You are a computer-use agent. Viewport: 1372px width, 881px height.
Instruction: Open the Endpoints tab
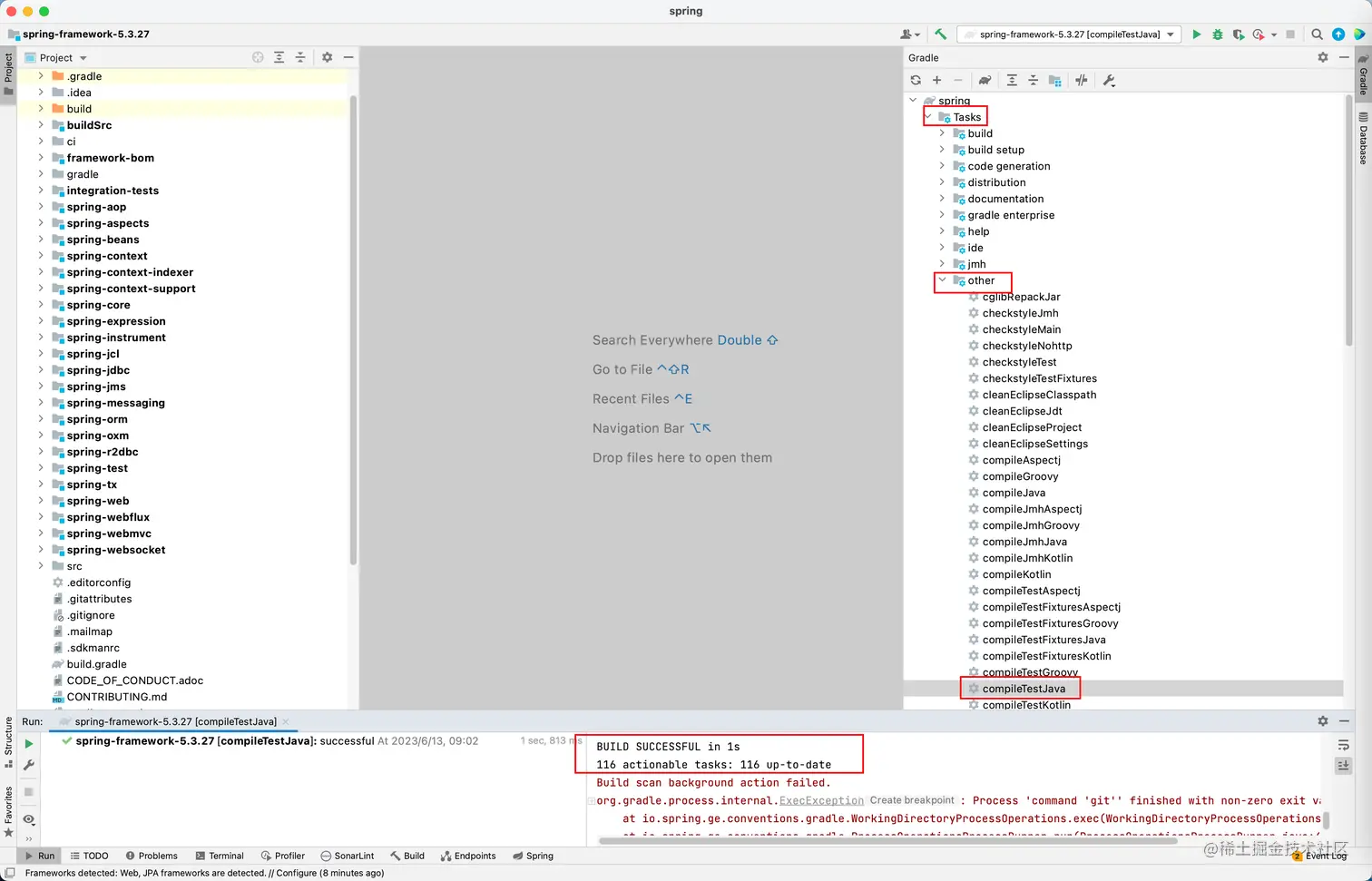click(x=468, y=856)
